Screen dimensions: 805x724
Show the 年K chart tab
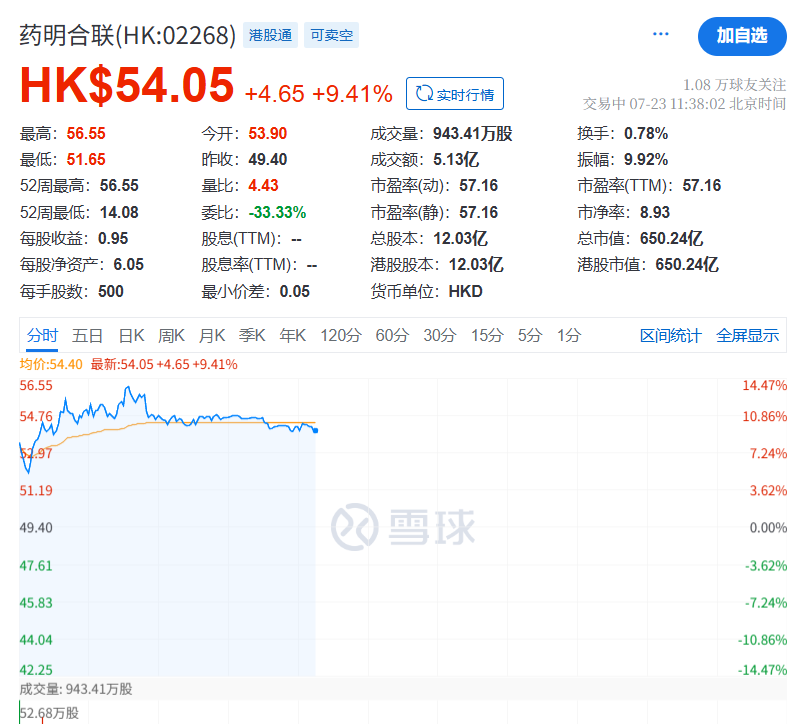point(292,336)
